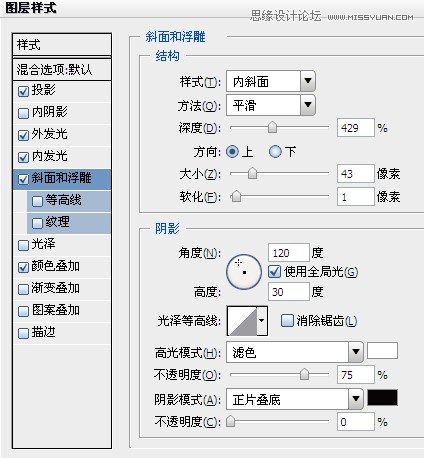Select the 斜面和浮雕 entry label
Screen dimensions: 424x458
click(x=61, y=178)
